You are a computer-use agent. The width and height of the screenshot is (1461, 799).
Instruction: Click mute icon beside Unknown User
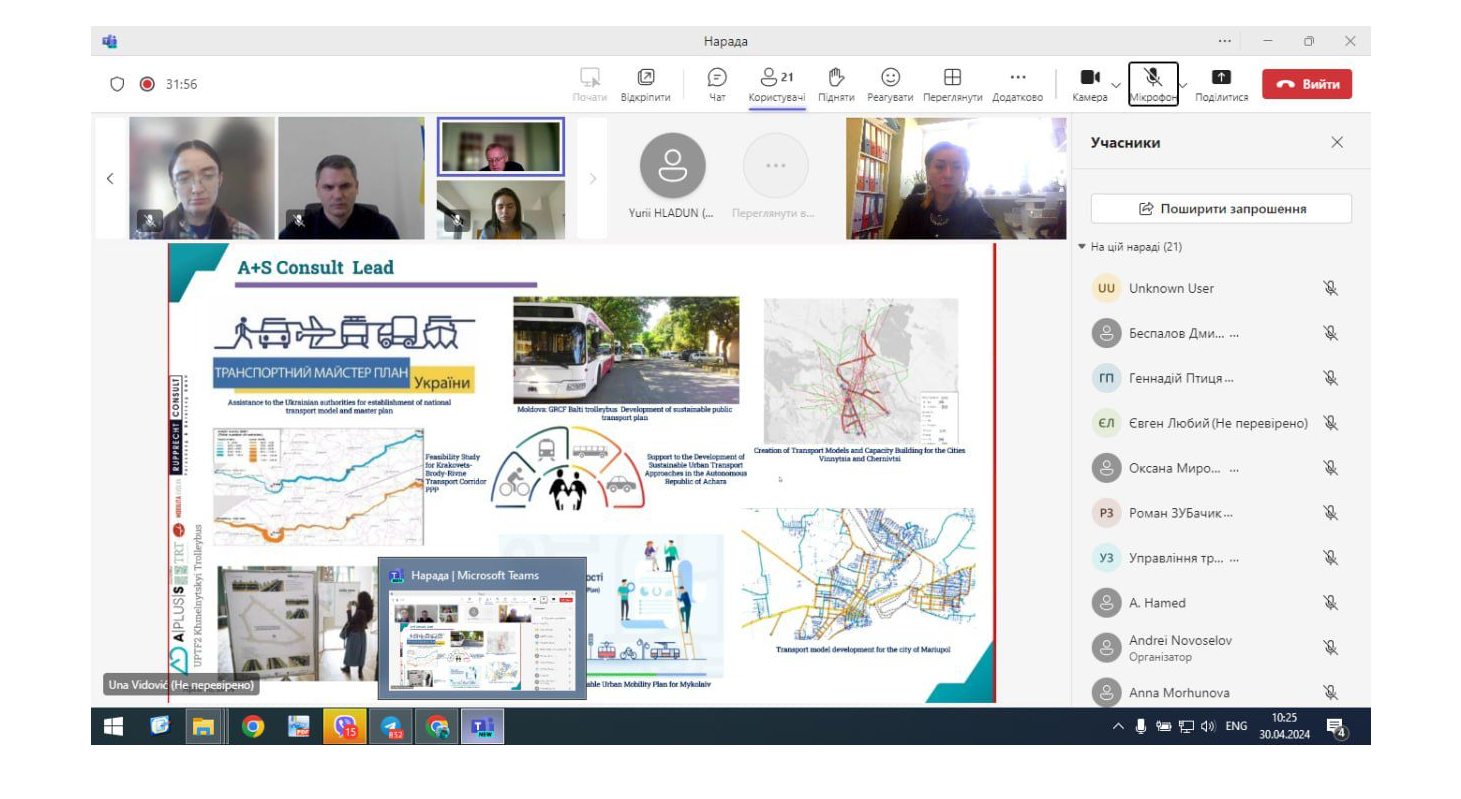click(x=1330, y=288)
